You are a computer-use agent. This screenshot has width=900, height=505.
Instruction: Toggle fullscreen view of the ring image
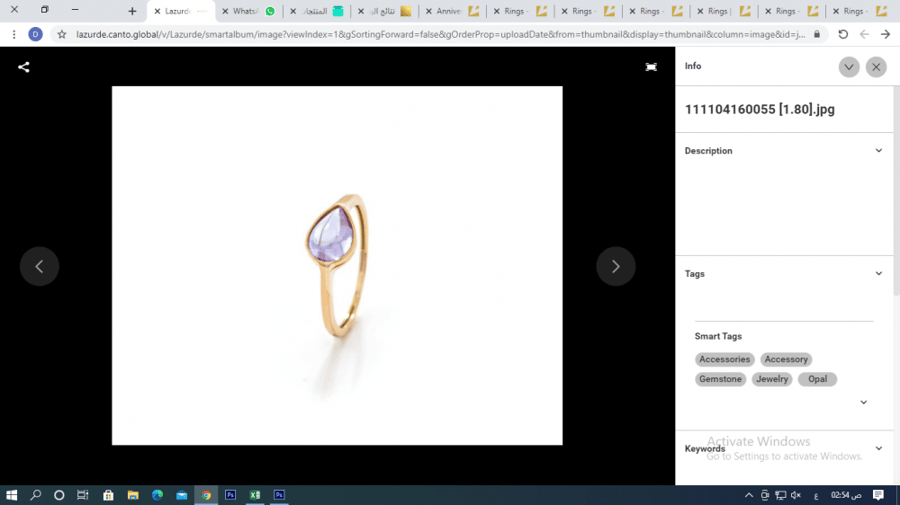(651, 67)
